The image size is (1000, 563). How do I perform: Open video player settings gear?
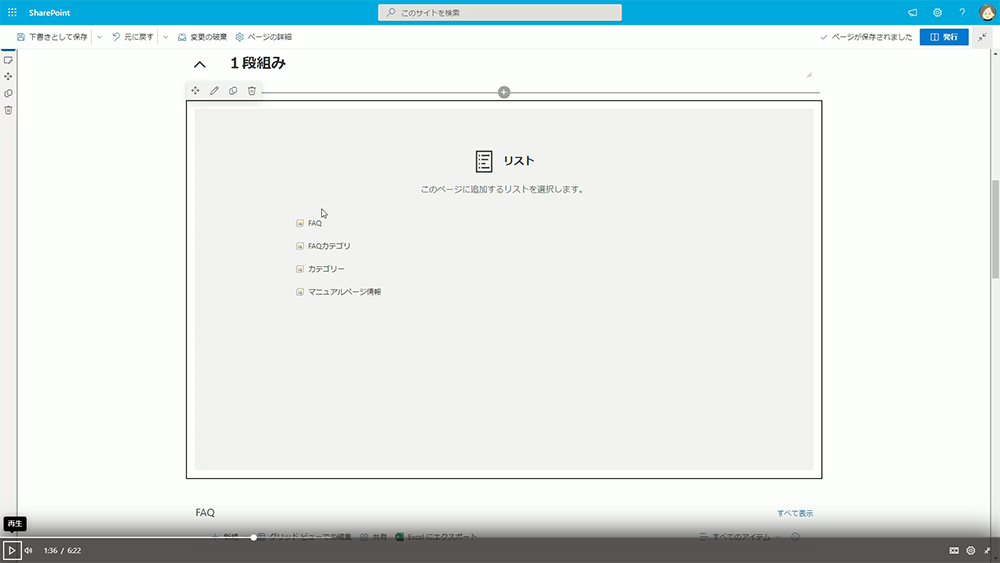[x=971, y=550]
